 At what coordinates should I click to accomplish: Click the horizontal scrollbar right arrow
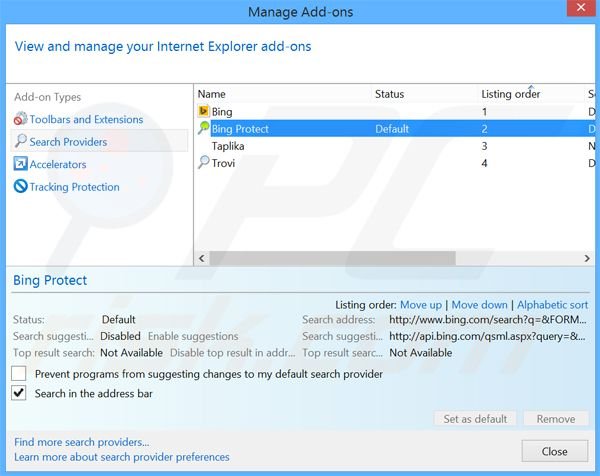(587, 258)
